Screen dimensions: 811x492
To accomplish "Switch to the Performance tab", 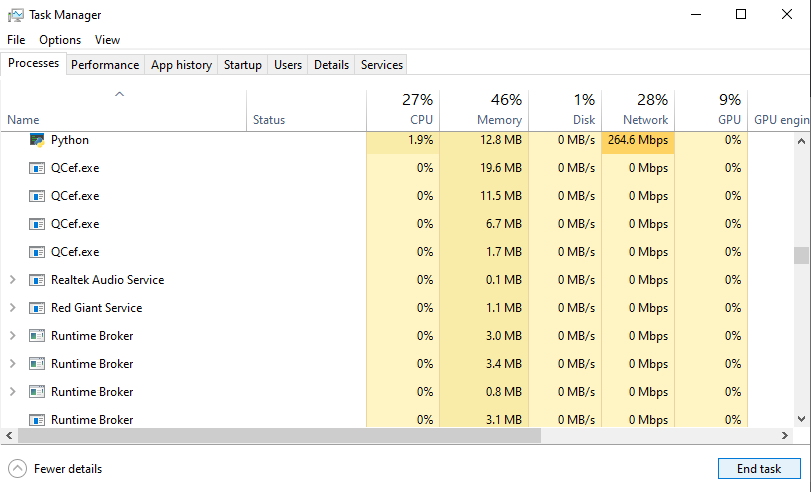I will point(105,65).
